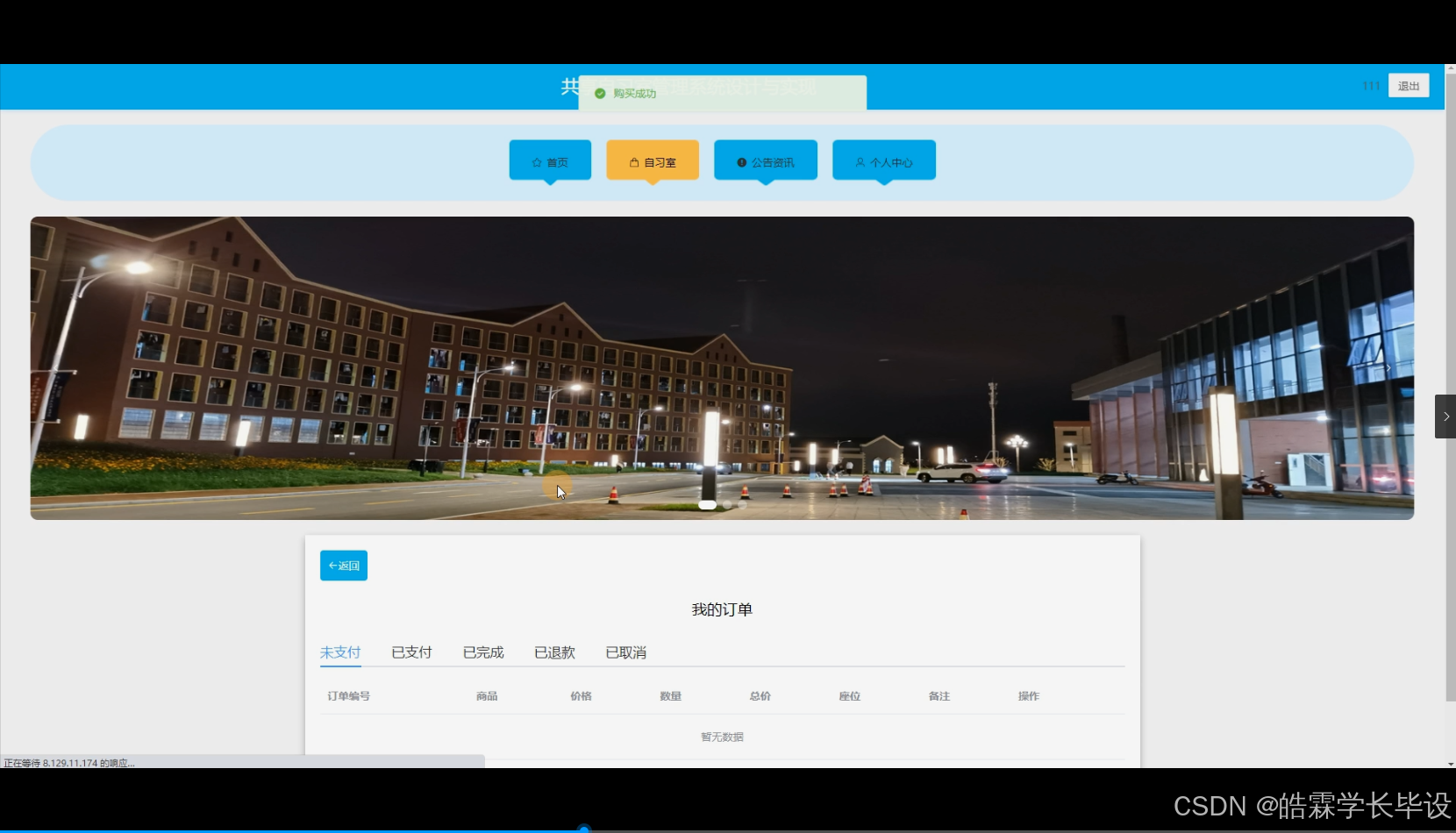
Task: Click the user icon on 个人中心 button
Action: 860,162
